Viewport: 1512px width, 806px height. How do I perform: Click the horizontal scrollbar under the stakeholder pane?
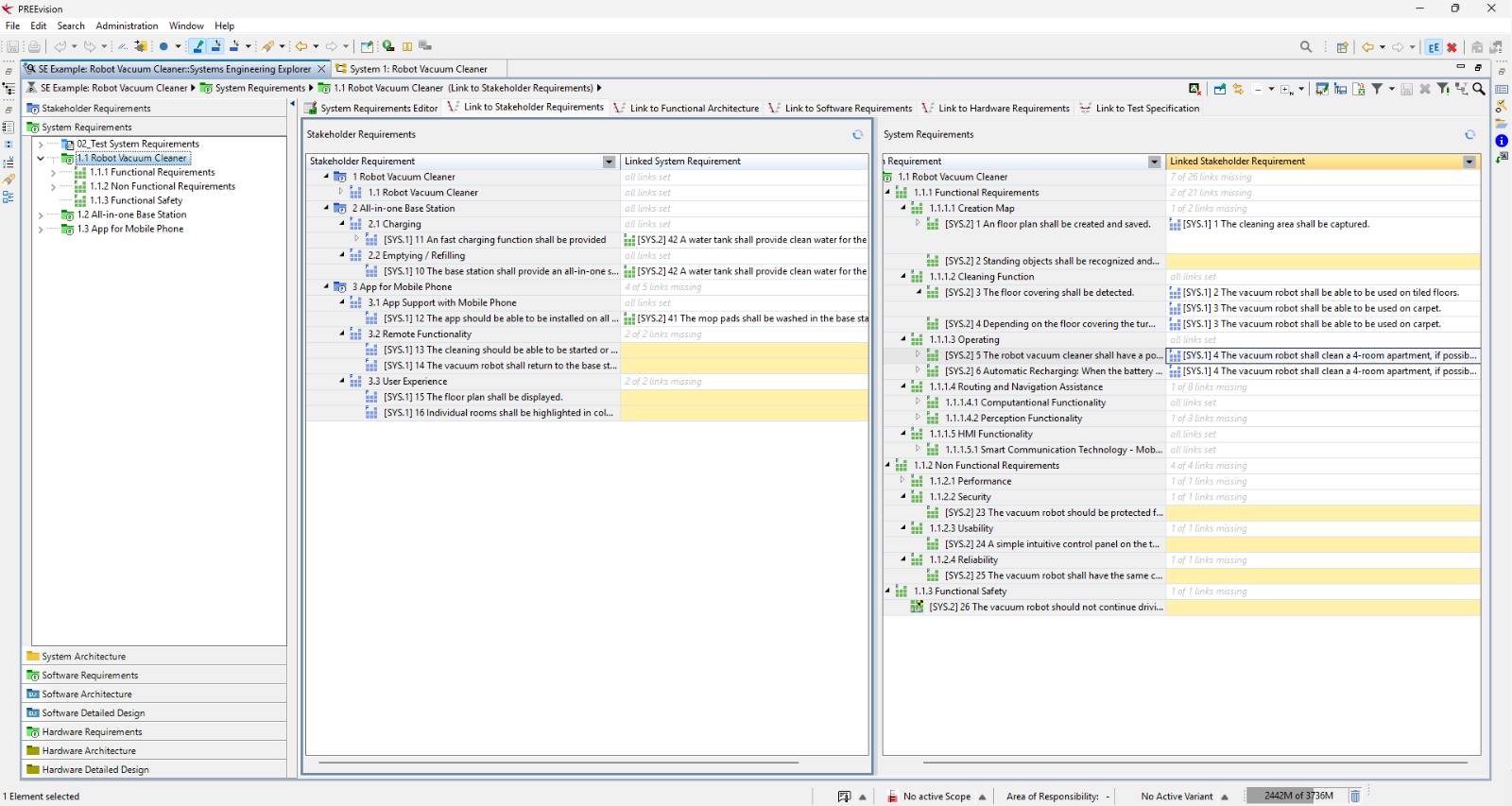pos(558,762)
